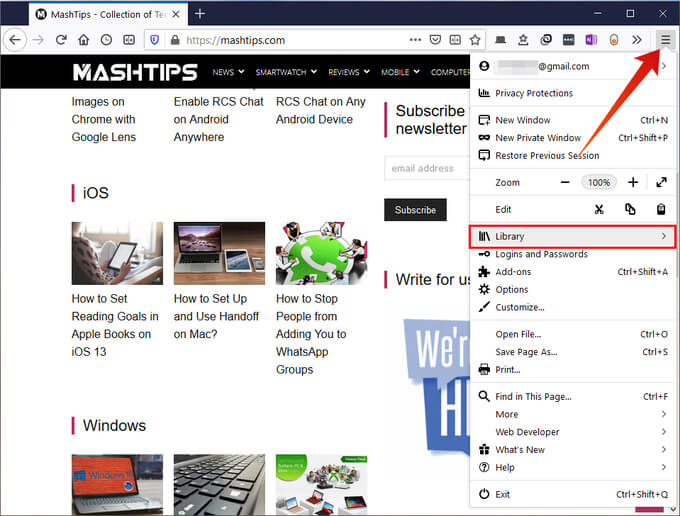This screenshot has height=516, width=680.
Task: Click the Forward arrow button
Action: pyautogui.click(x=38, y=40)
